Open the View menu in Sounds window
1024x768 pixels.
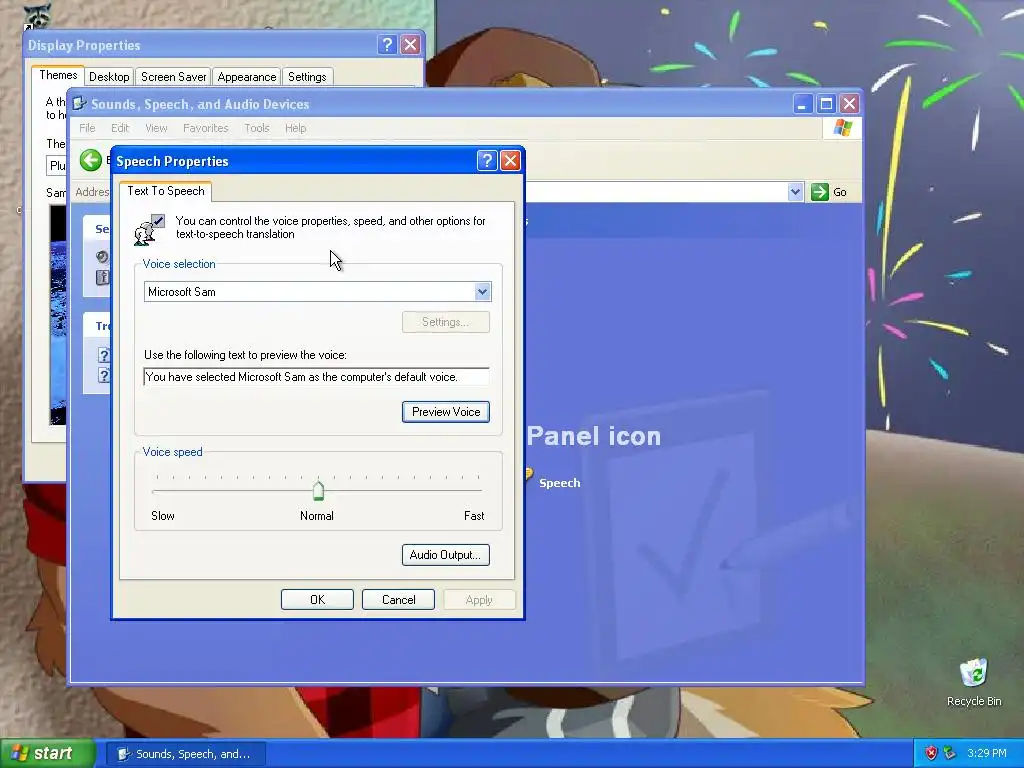[156, 128]
